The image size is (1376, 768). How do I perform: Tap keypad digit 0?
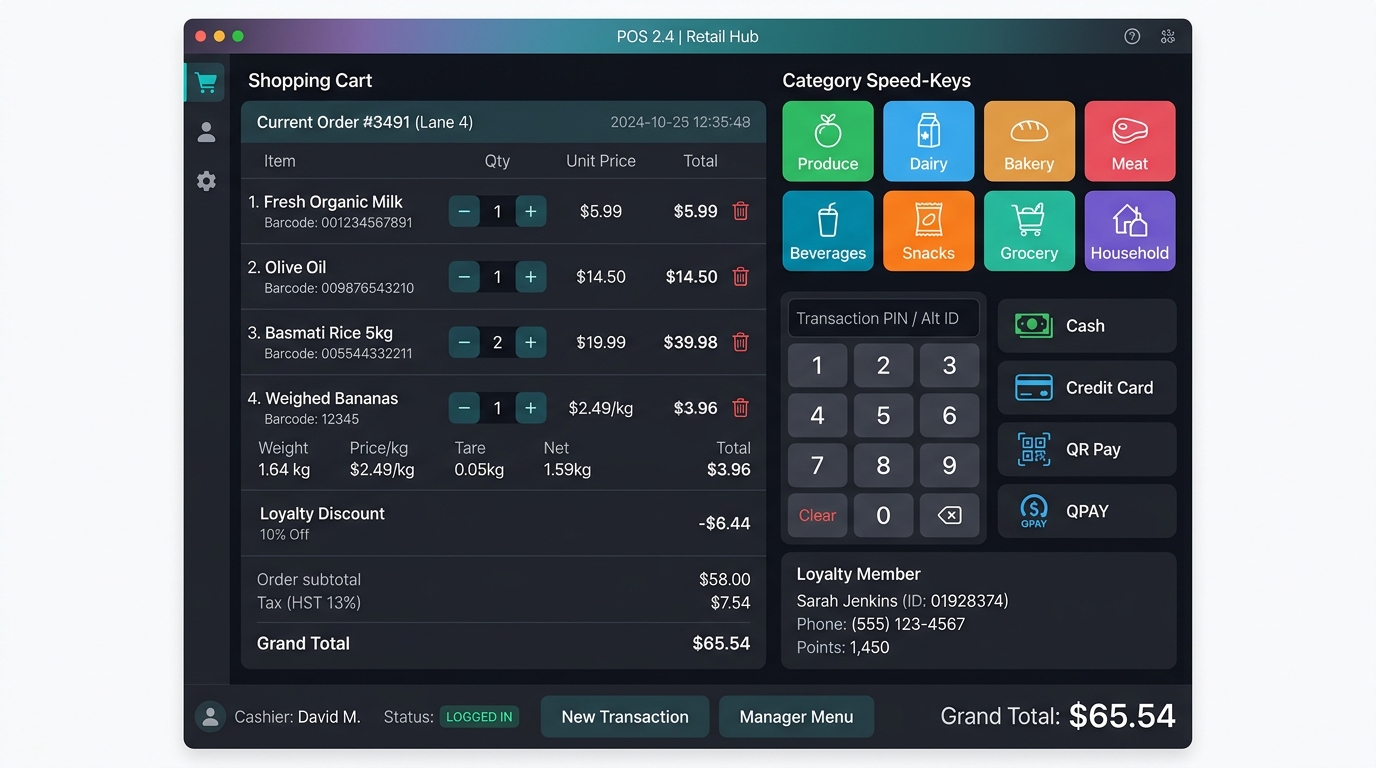883,515
